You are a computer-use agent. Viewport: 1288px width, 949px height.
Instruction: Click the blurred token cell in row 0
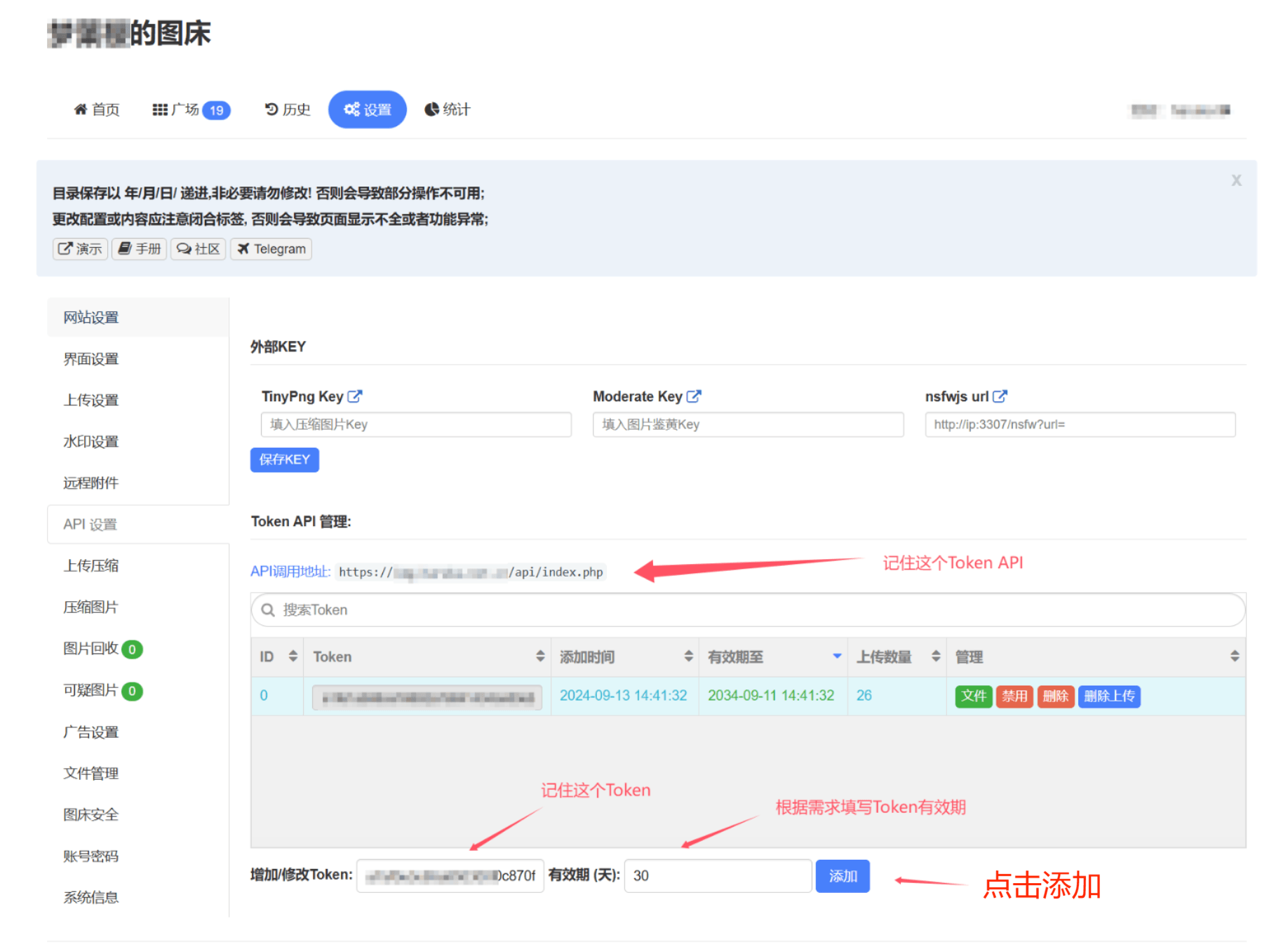point(427,697)
